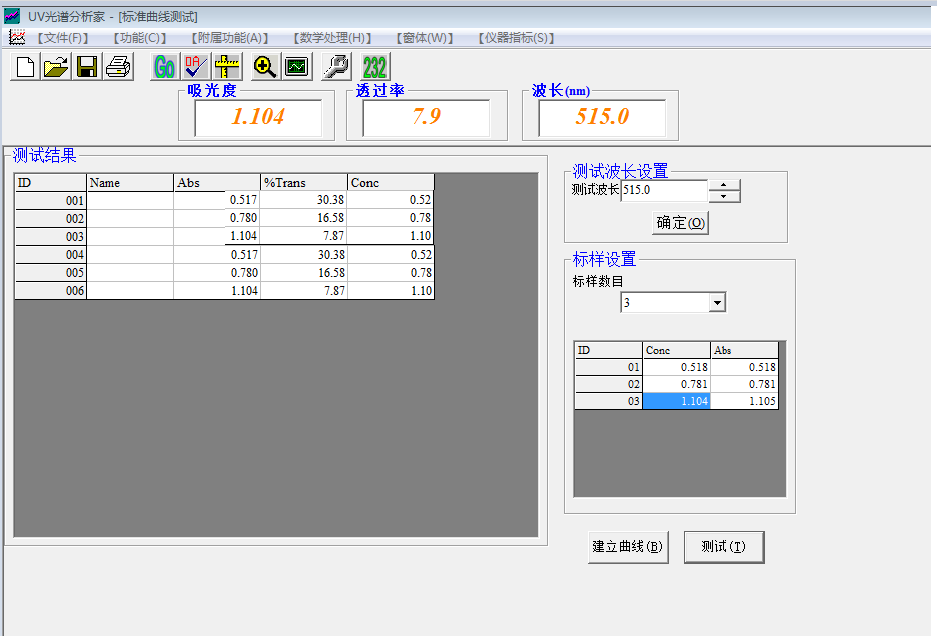Decrease test wavelength with down arrow
This screenshot has height=636, width=937.
(x=724, y=196)
